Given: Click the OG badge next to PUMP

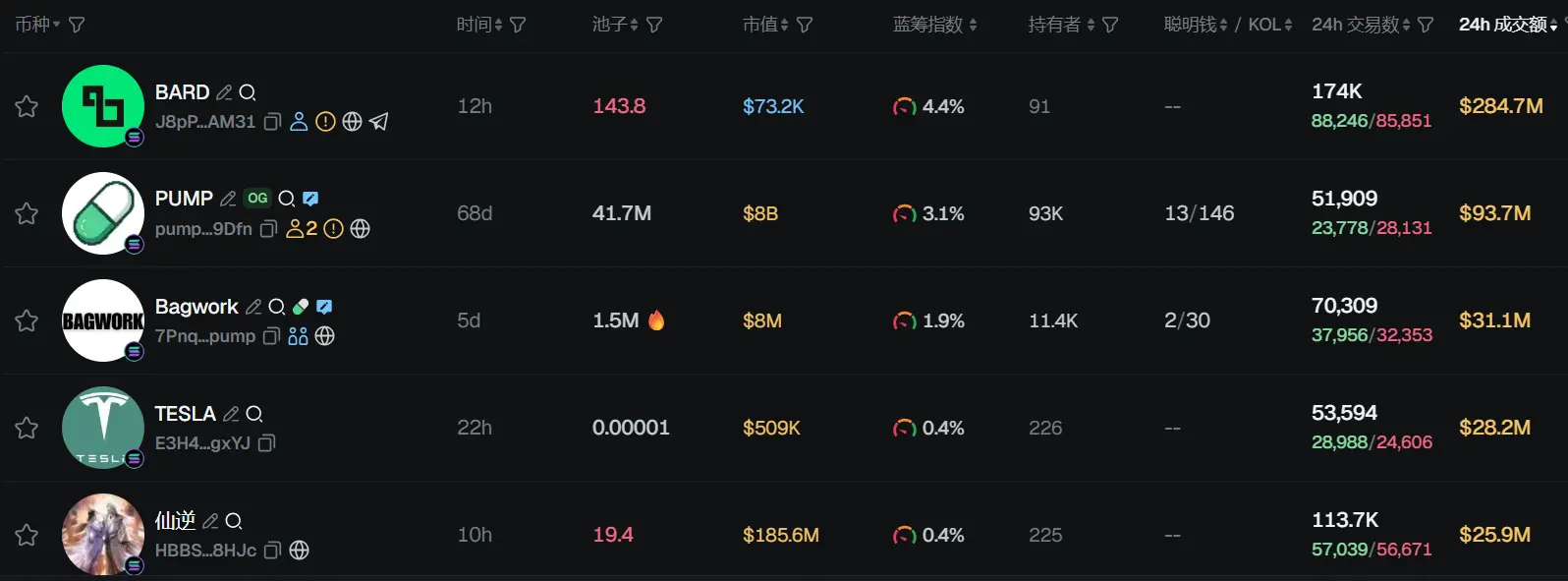Looking at the screenshot, I should coord(257,199).
